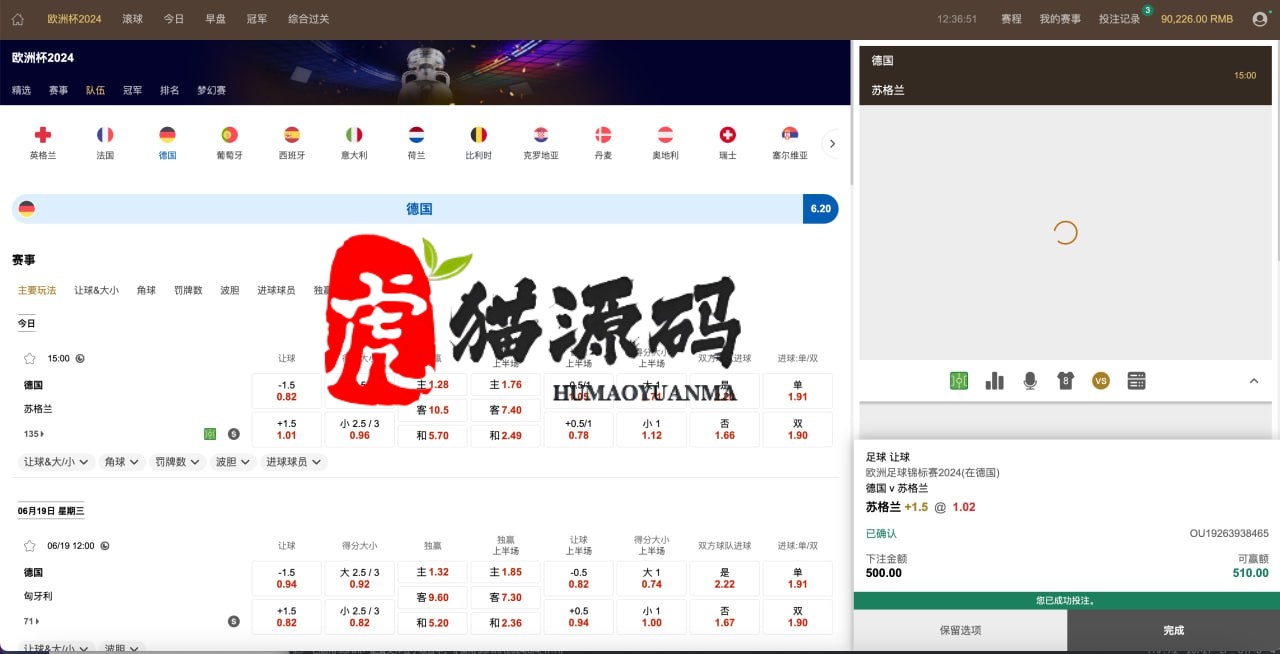Select the 主要玩法 market tab
The width and height of the screenshot is (1280, 654).
coord(37,290)
